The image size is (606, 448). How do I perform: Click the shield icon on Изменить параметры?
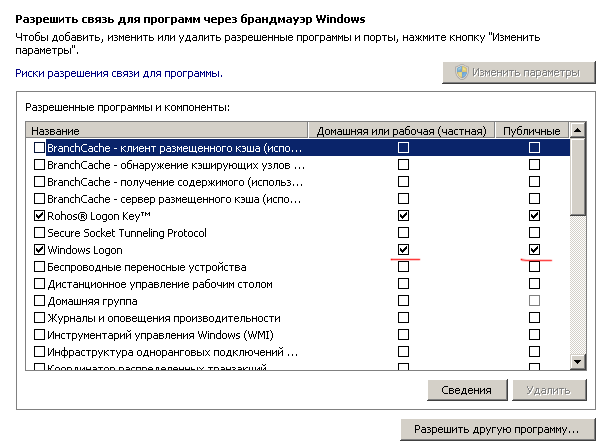click(x=461, y=72)
